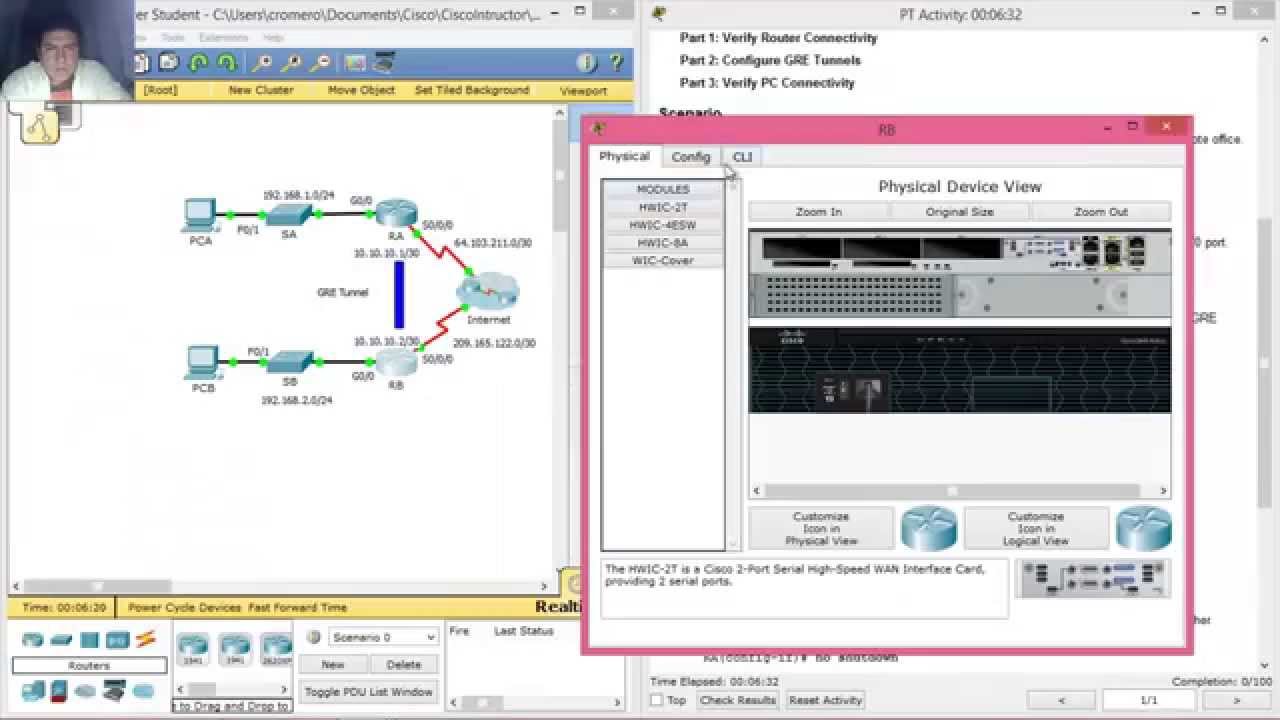Click the Delete scenario button
The image size is (1280, 720).
click(x=403, y=664)
